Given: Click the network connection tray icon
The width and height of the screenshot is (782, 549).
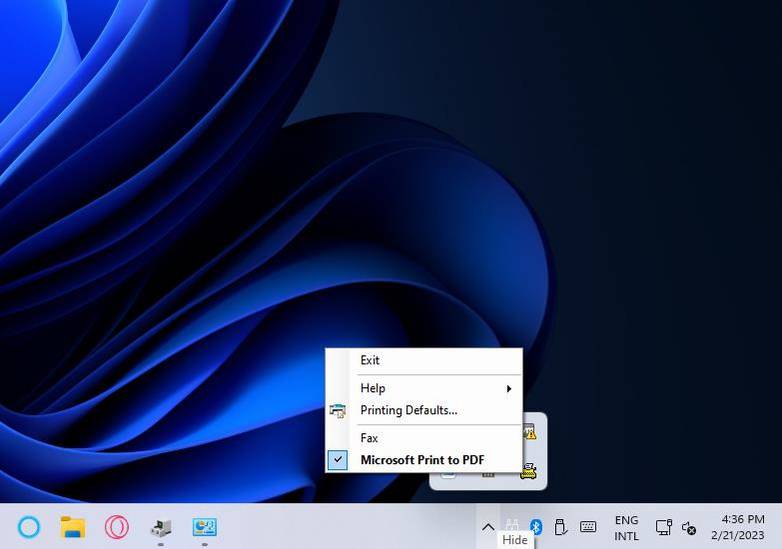Looking at the screenshot, I should tap(663, 527).
